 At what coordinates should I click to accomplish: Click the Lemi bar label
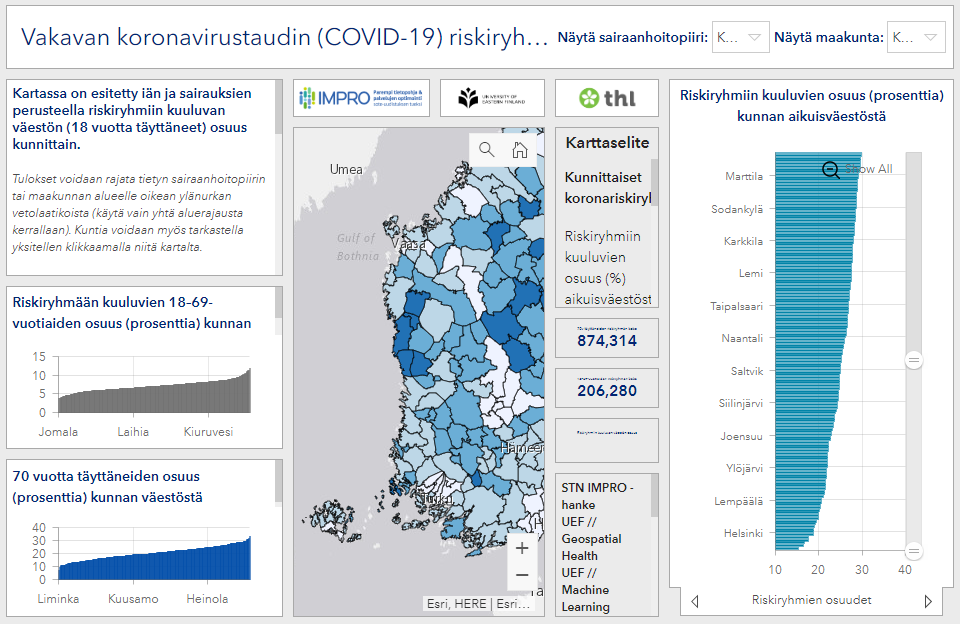pyautogui.click(x=751, y=273)
